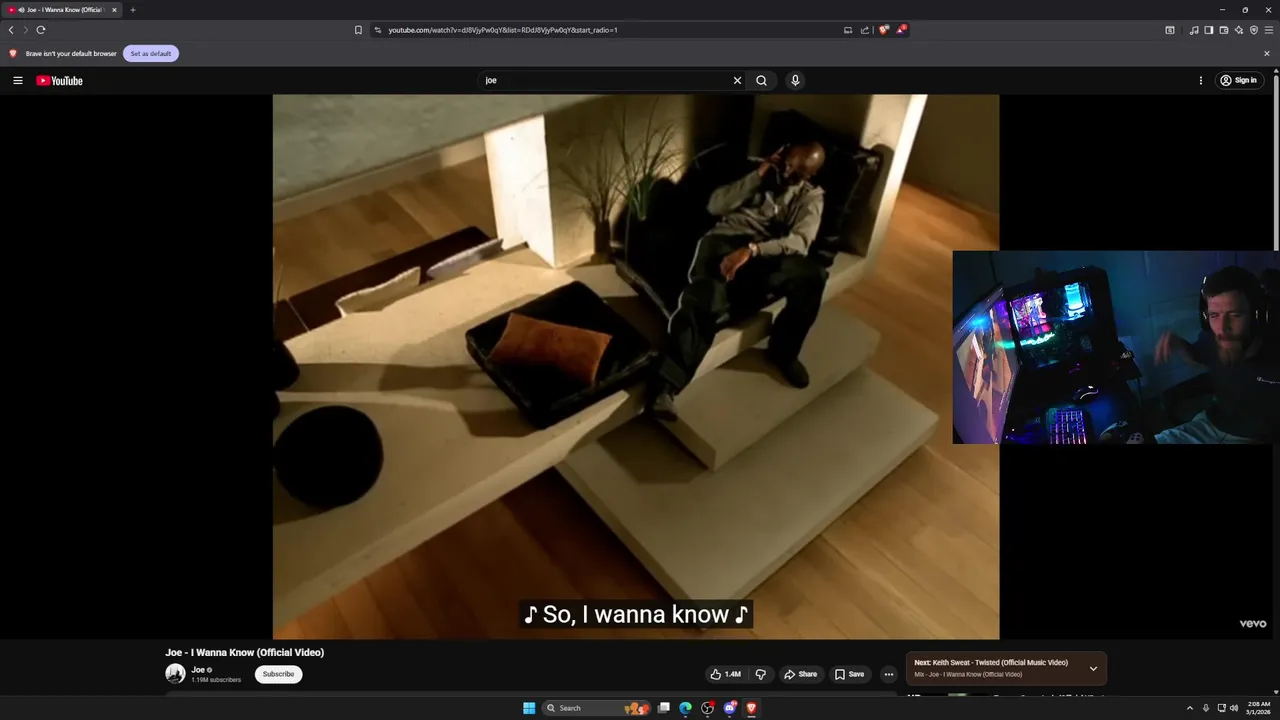The width and height of the screenshot is (1280, 720).
Task: View site information icon in address bar
Action: (x=378, y=30)
